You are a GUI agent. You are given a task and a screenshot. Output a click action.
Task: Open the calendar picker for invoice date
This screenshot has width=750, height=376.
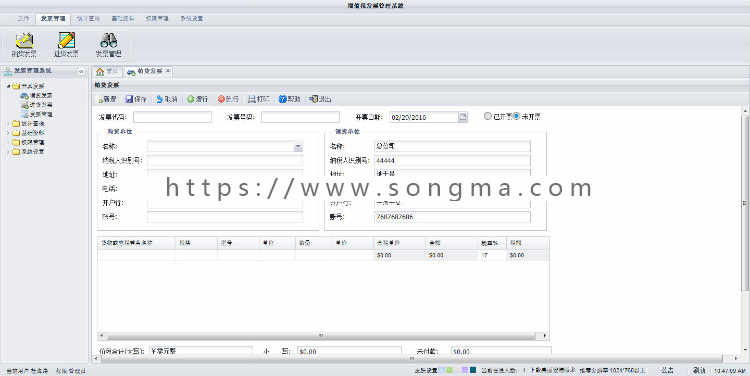click(463, 117)
